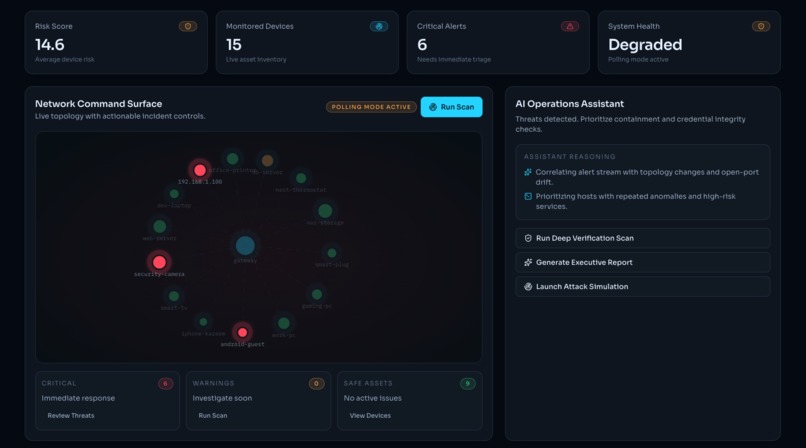806x448 pixels.
Task: Click the icon beside Launch Attack Simulation
Action: (x=528, y=287)
